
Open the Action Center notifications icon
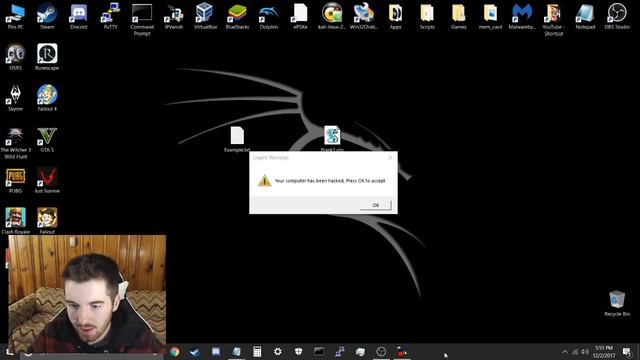click(x=627, y=351)
